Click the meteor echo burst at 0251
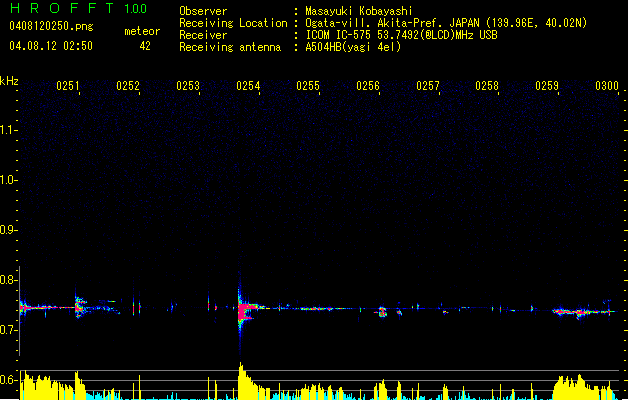 pyautogui.click(x=80, y=307)
